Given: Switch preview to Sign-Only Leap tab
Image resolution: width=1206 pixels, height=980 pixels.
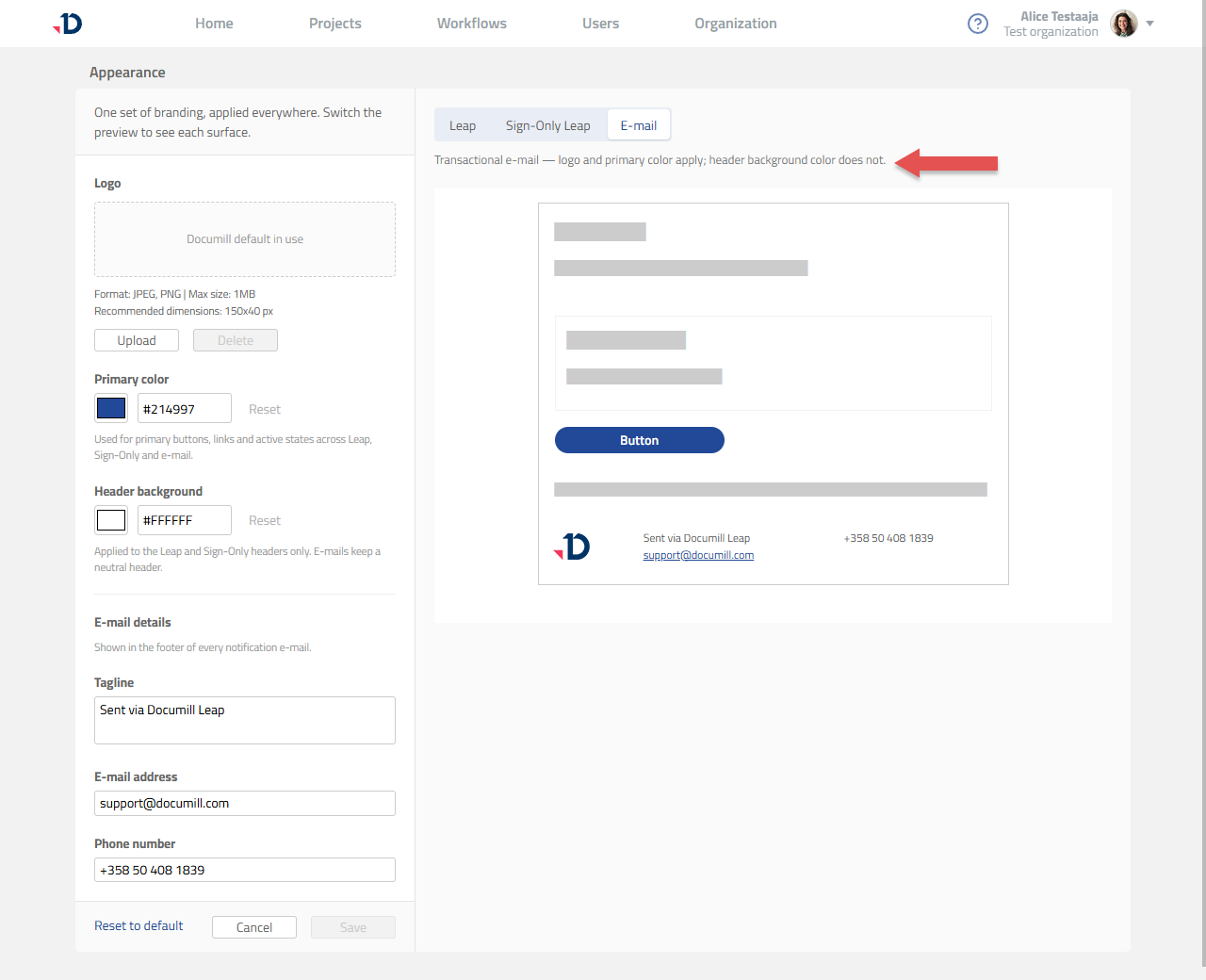Looking at the screenshot, I should pyautogui.click(x=548, y=125).
